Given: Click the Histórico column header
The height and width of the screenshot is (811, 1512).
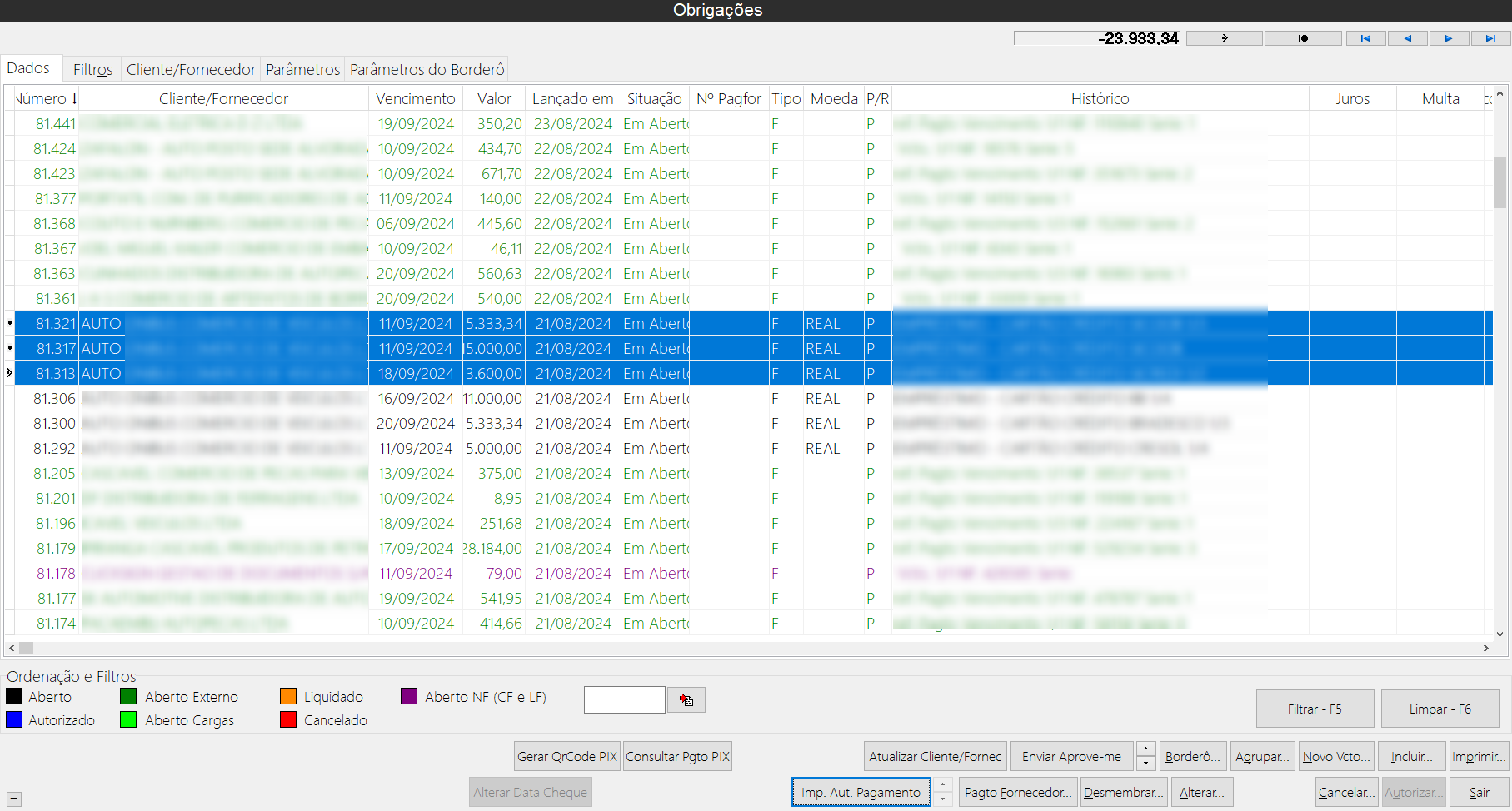Looking at the screenshot, I should click(1100, 98).
